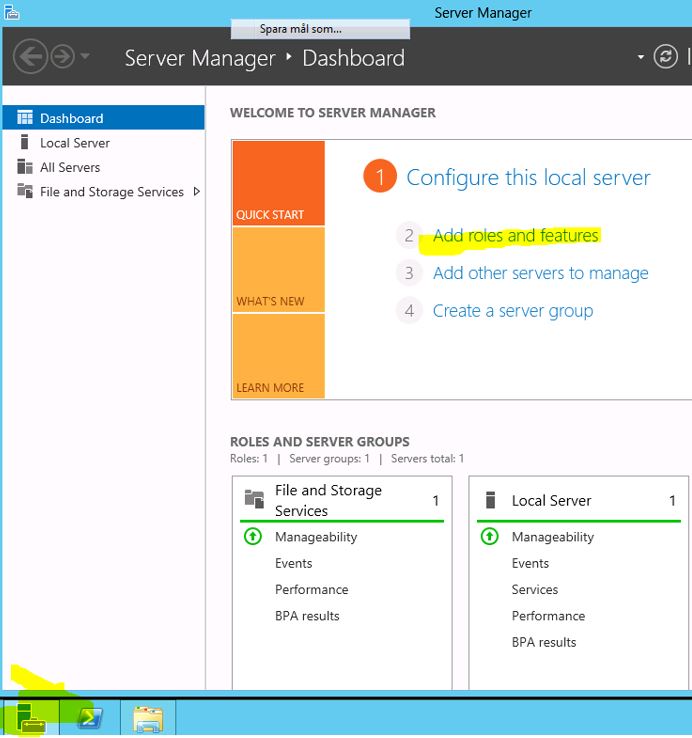Click Add other servers to manage
The image size is (692, 738).
click(540, 273)
